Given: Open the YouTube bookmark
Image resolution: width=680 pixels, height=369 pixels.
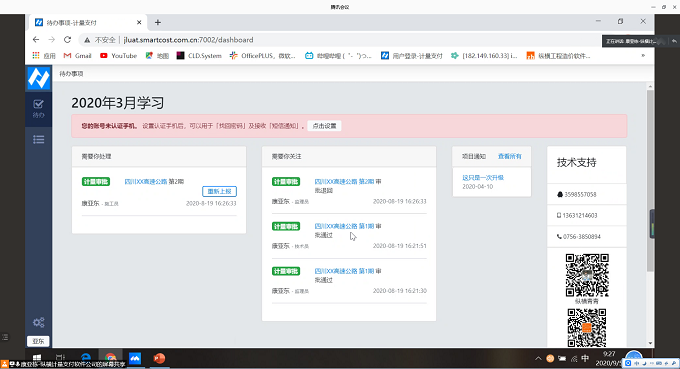Looking at the screenshot, I should 118,56.
